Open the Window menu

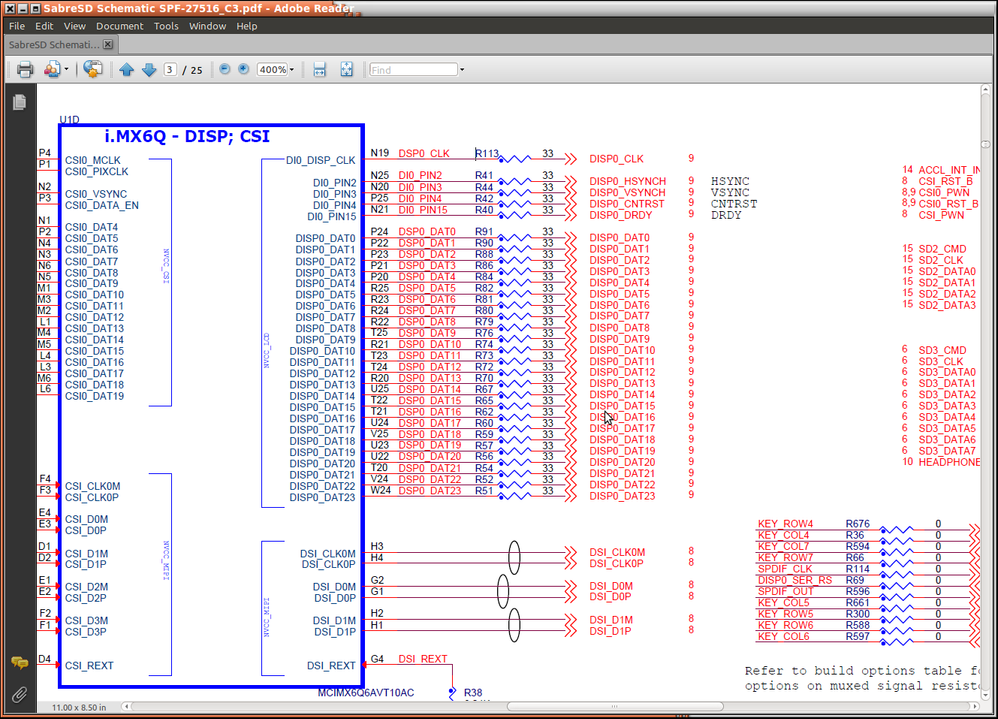pos(207,26)
